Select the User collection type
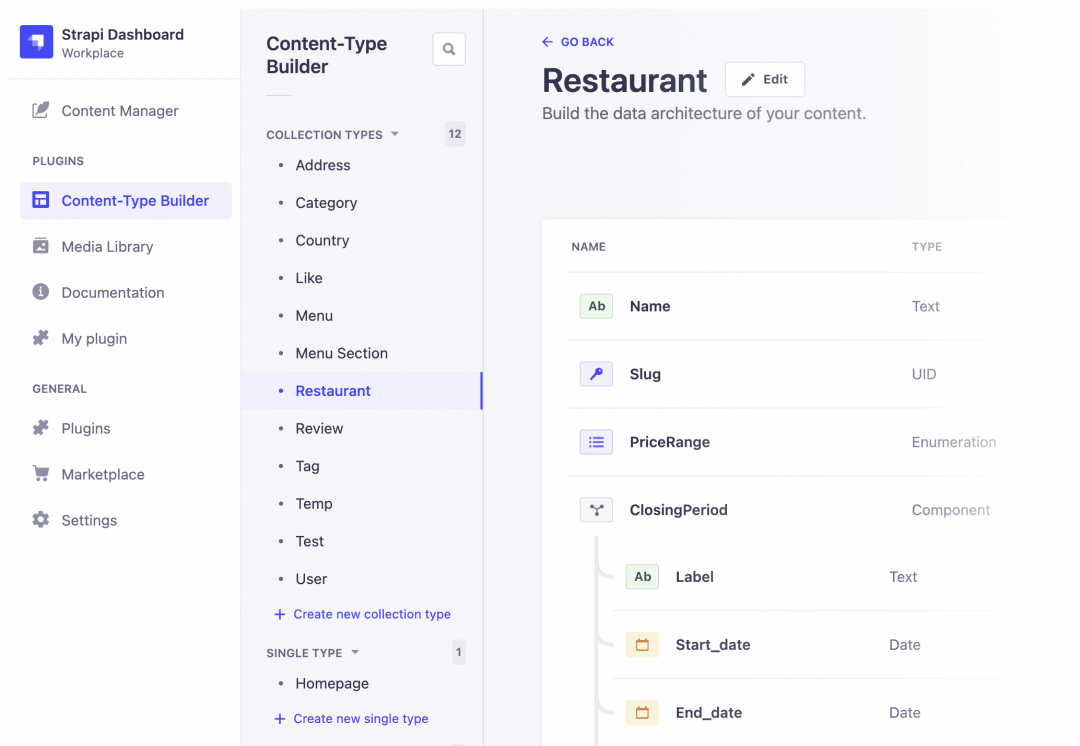The width and height of the screenshot is (1080, 746). (x=311, y=579)
